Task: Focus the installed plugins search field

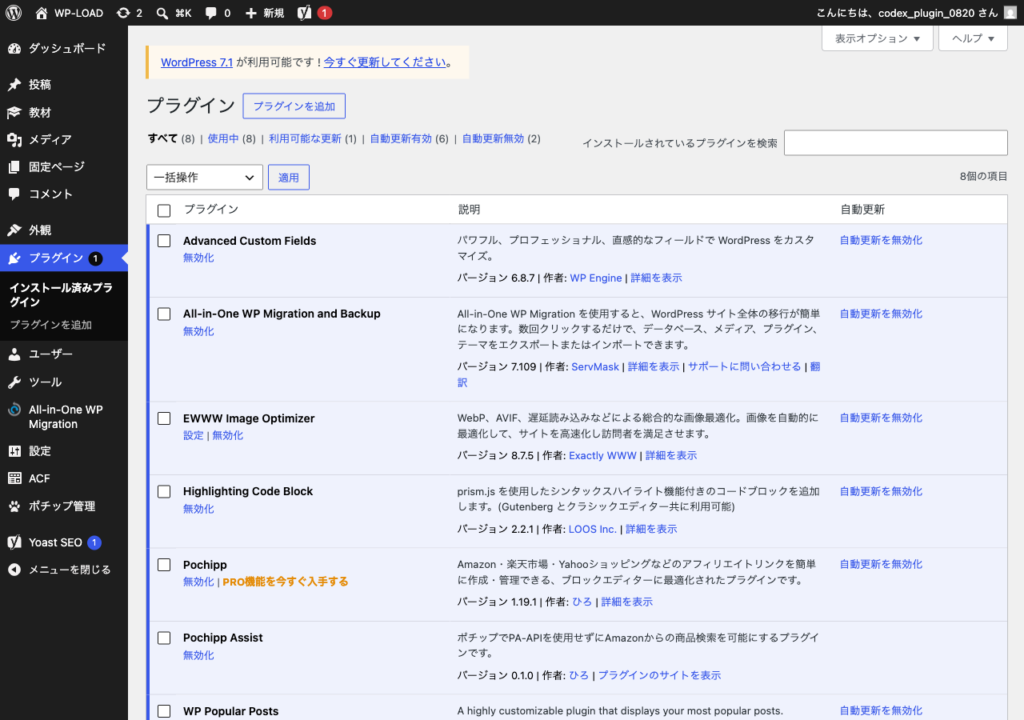Action: (895, 142)
